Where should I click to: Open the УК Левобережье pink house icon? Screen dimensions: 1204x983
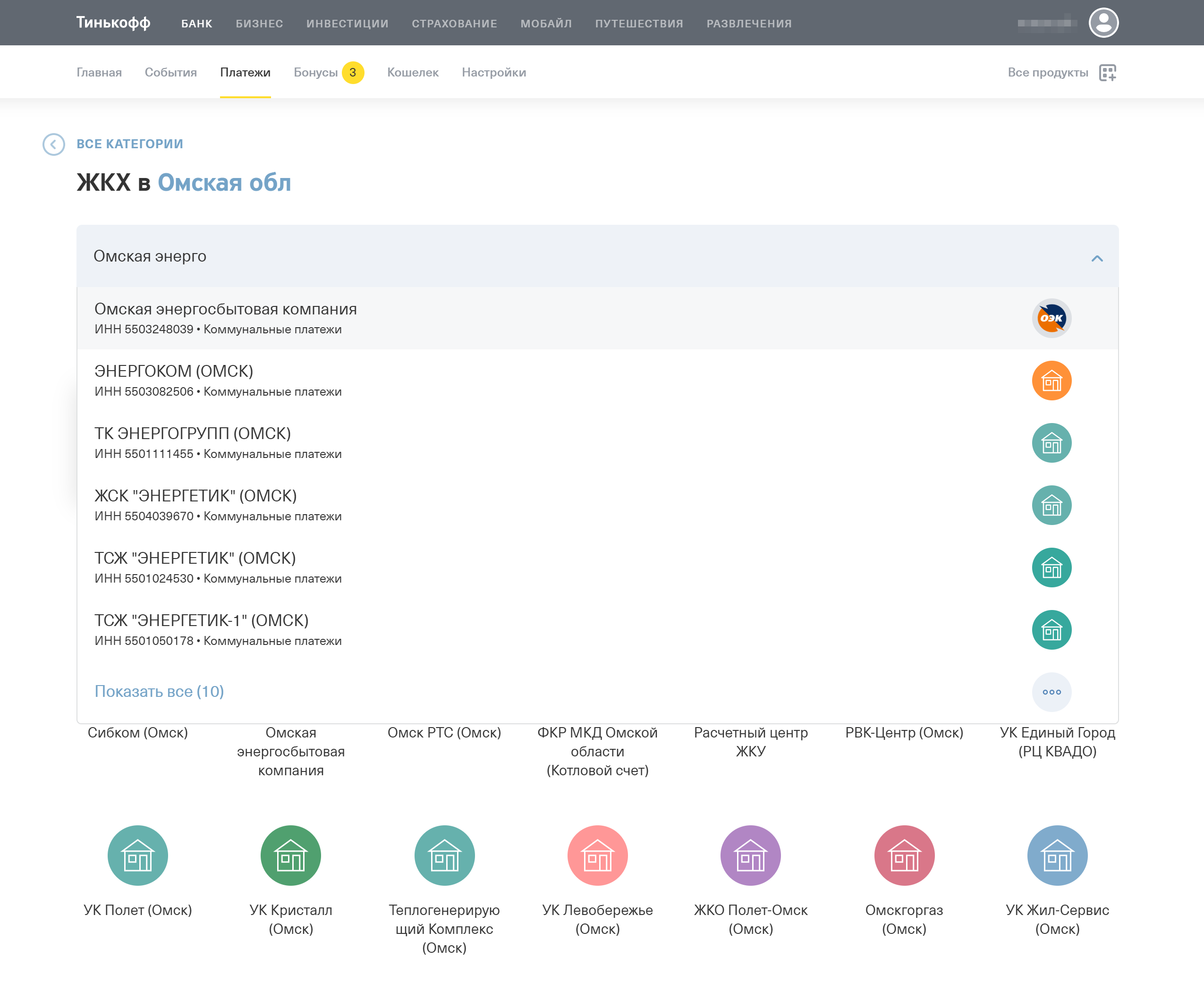click(x=597, y=856)
